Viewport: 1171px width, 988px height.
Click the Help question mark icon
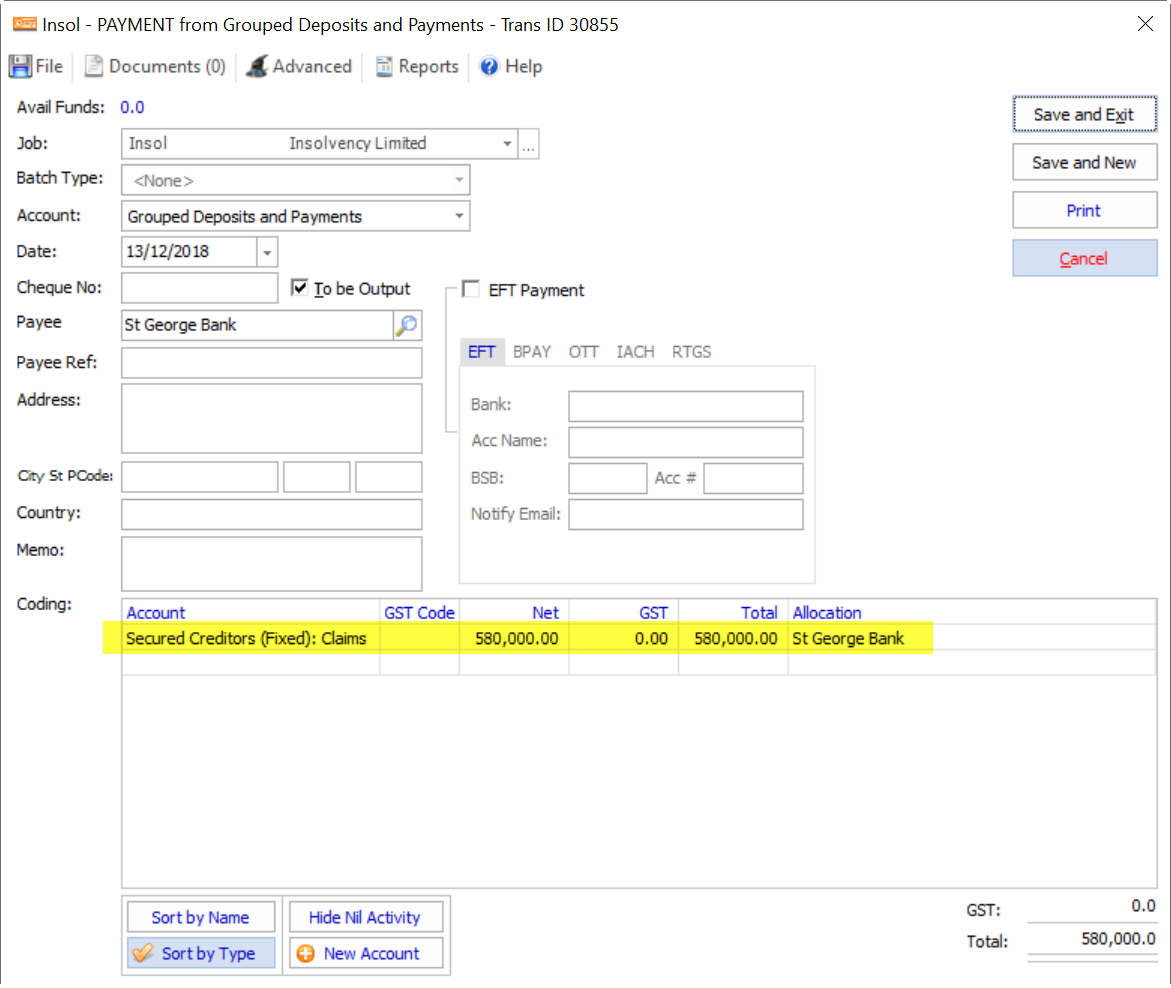click(489, 66)
